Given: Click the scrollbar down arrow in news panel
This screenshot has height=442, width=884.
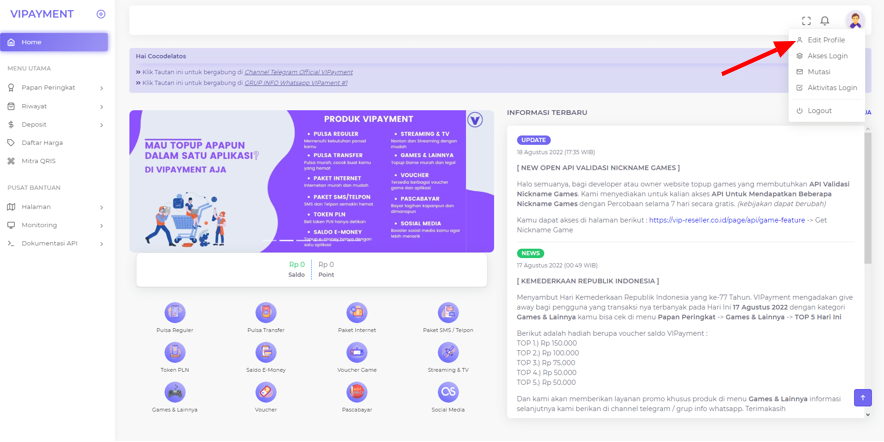Looking at the screenshot, I should 867,414.
